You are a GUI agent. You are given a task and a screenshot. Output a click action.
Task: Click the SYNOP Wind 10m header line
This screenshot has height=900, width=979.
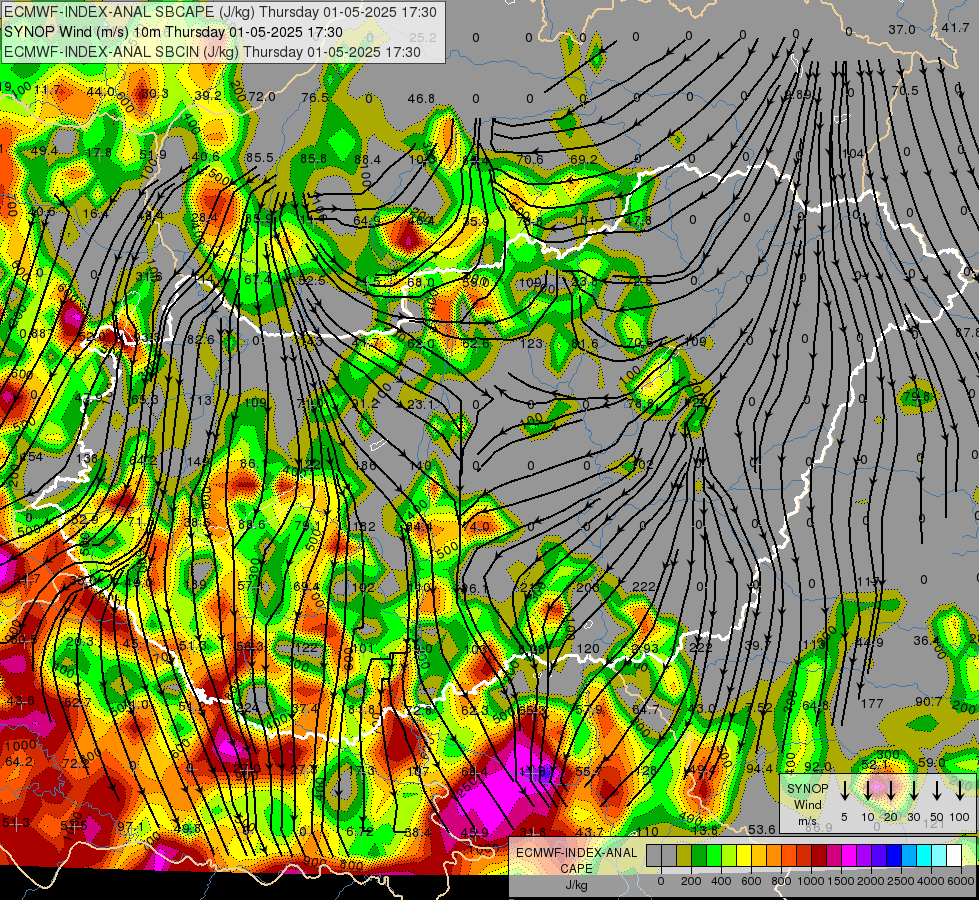[x=173, y=32]
